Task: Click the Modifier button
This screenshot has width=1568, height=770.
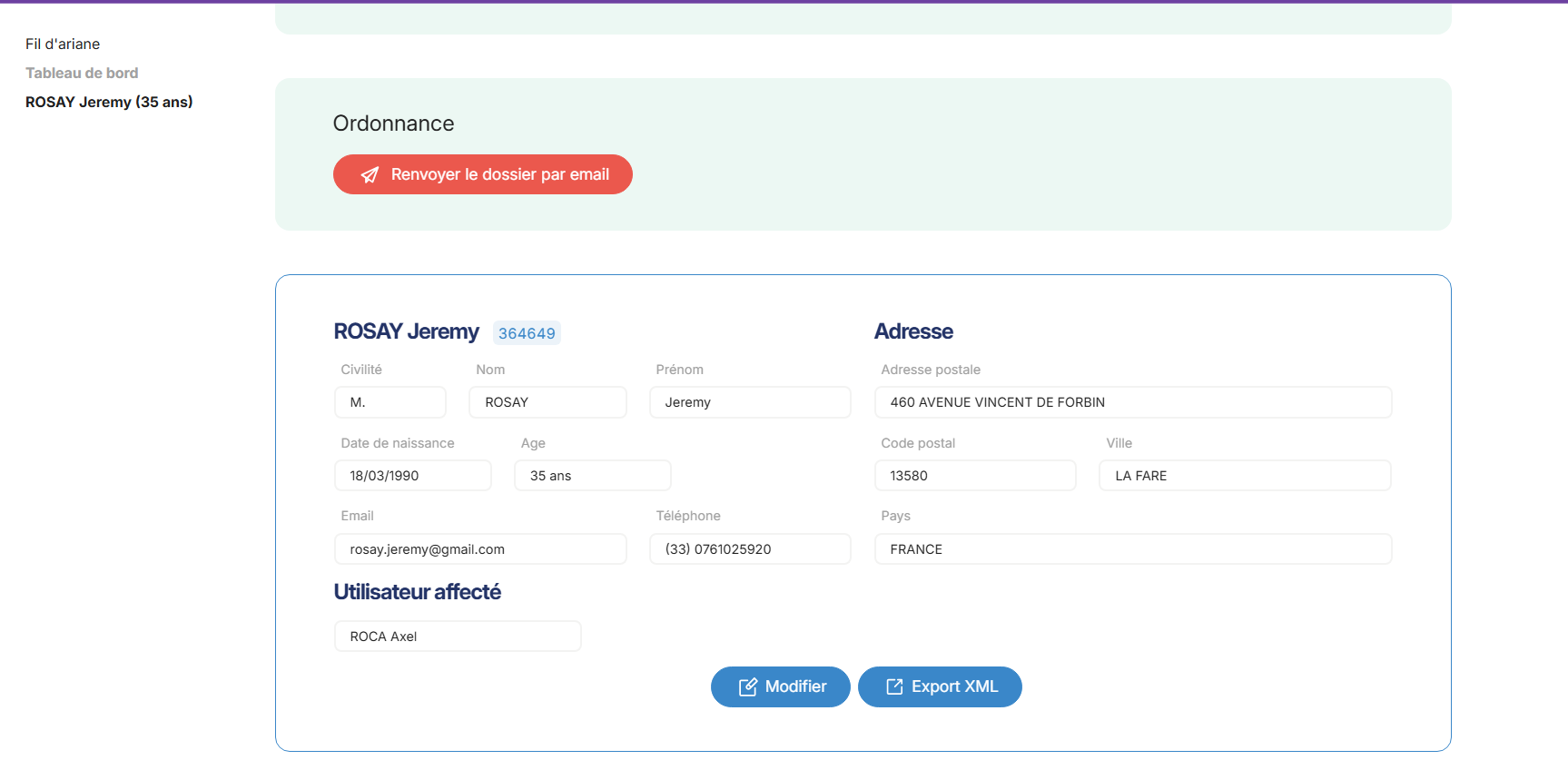Action: pyautogui.click(x=780, y=687)
